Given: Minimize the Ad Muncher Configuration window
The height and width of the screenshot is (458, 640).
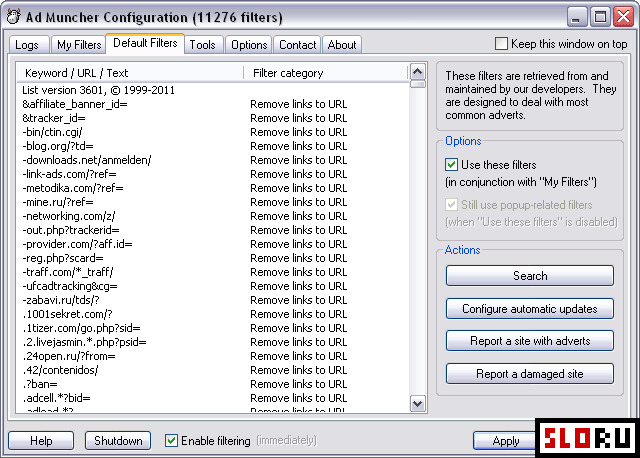Looking at the screenshot, I should [x=576, y=17].
